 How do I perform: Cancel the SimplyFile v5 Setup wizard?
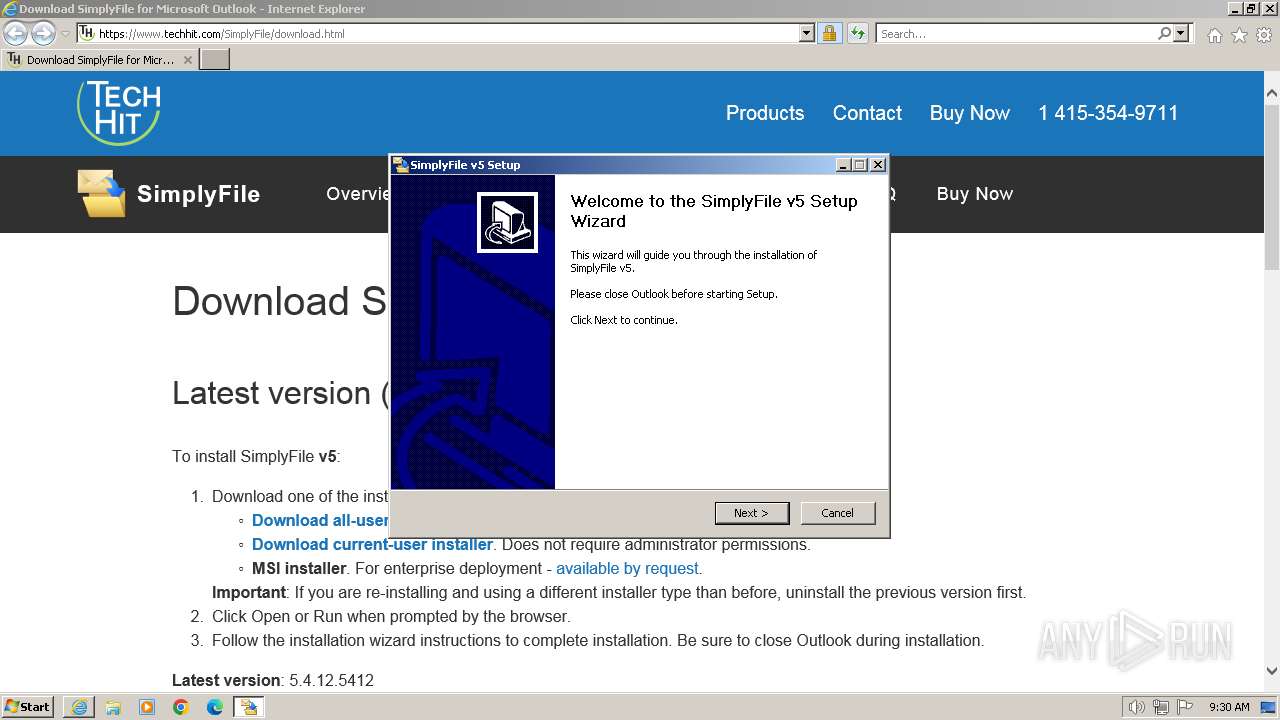838,513
